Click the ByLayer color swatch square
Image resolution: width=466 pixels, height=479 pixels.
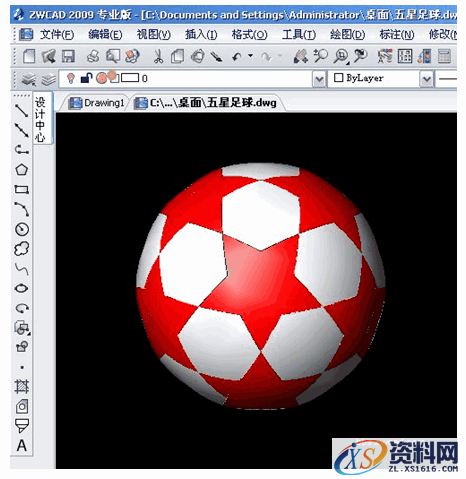[x=339, y=78]
